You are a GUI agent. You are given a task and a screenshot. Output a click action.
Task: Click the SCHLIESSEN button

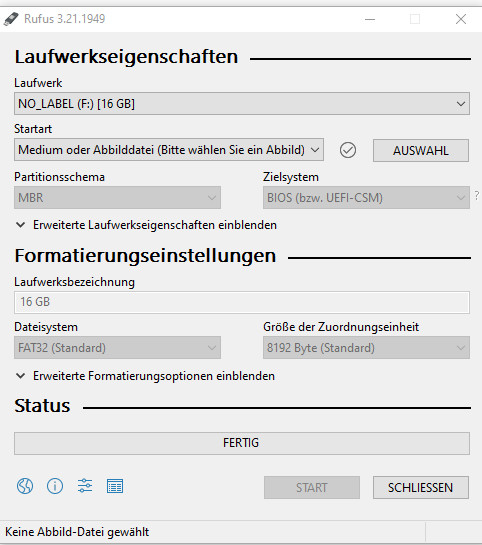tap(421, 487)
